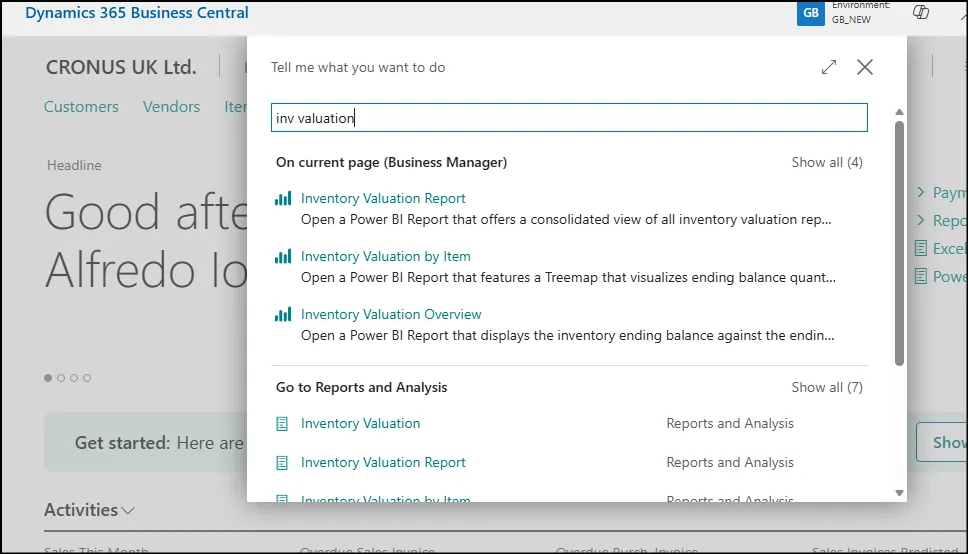Click the Reports and Analysis label beside Inventory Valuation
Screen dimensions: 968x554
730,424
